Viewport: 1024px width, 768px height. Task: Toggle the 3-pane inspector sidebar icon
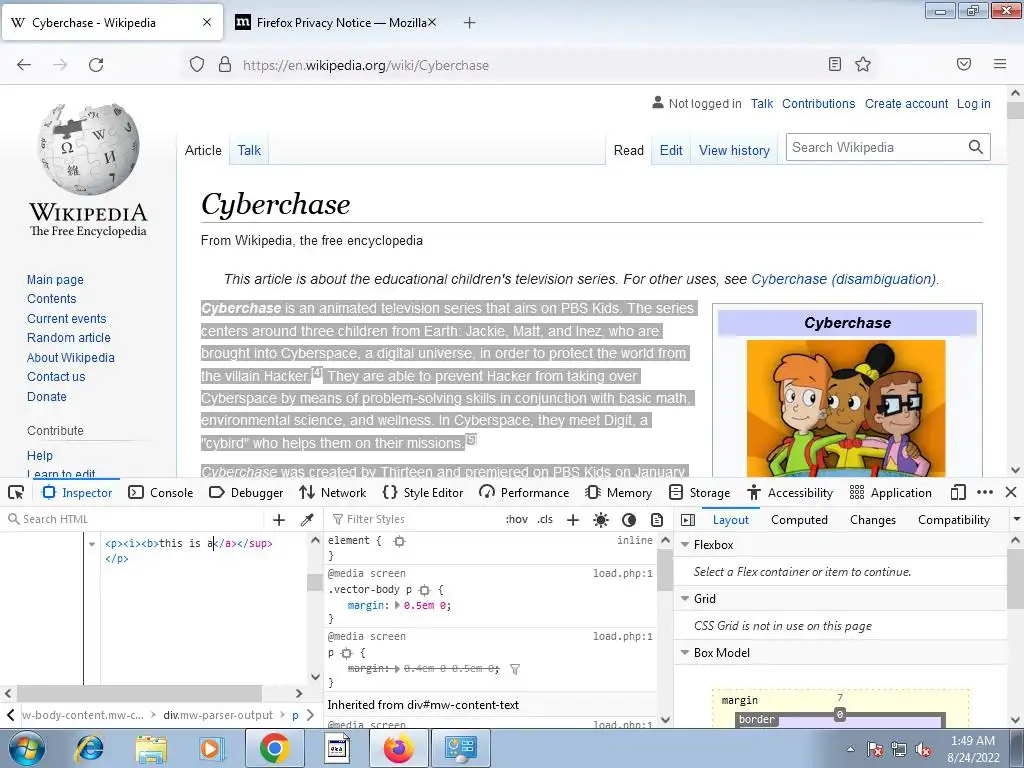(x=688, y=519)
